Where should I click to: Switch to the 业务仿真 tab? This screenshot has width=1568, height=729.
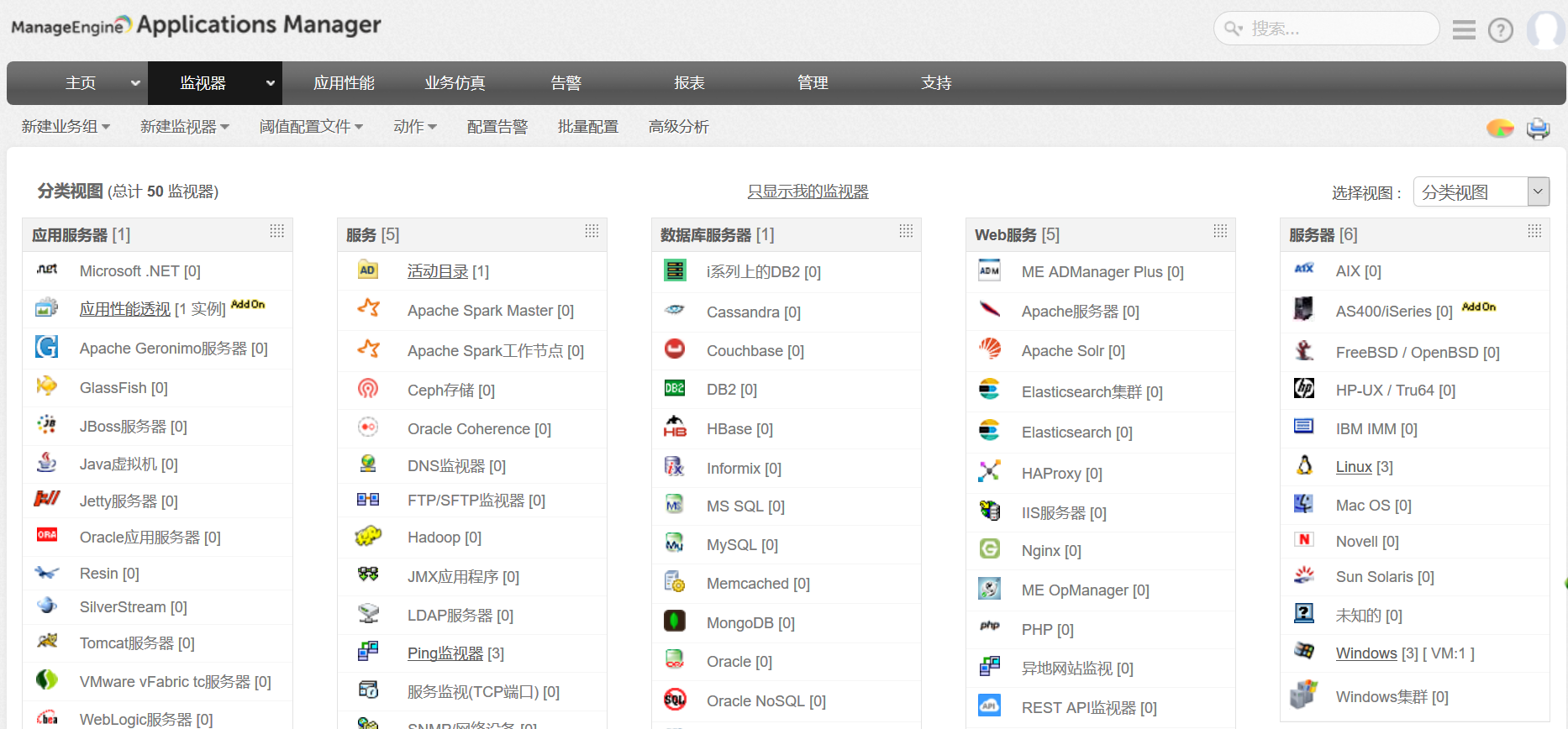455,83
